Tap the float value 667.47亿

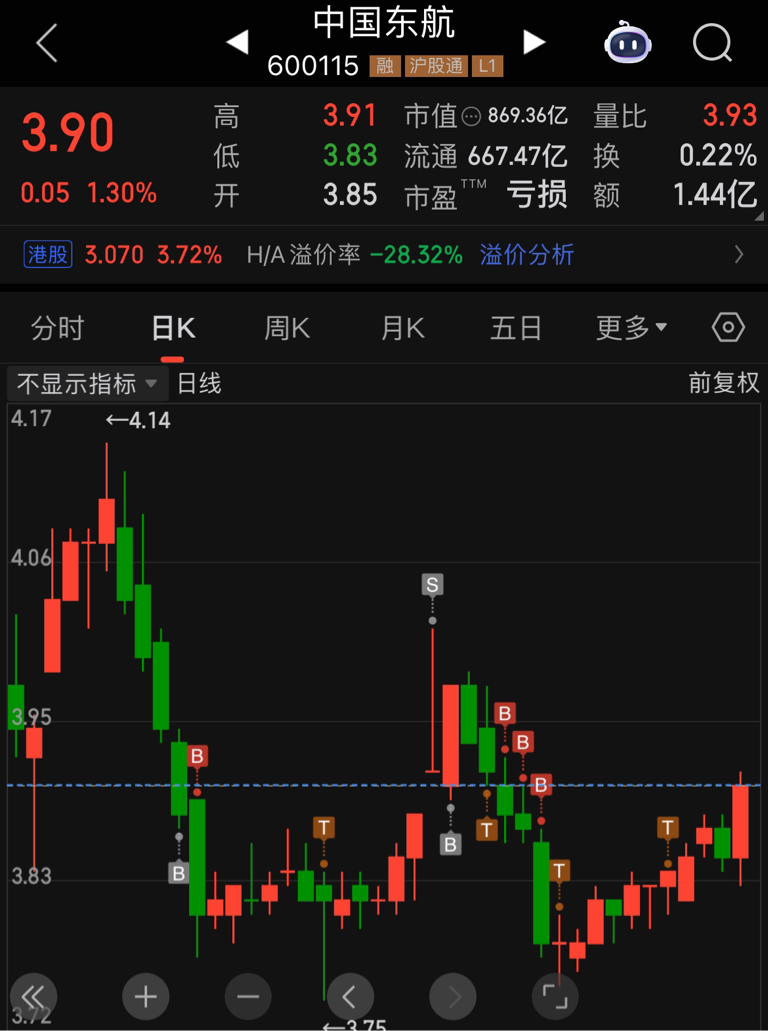[x=517, y=156]
